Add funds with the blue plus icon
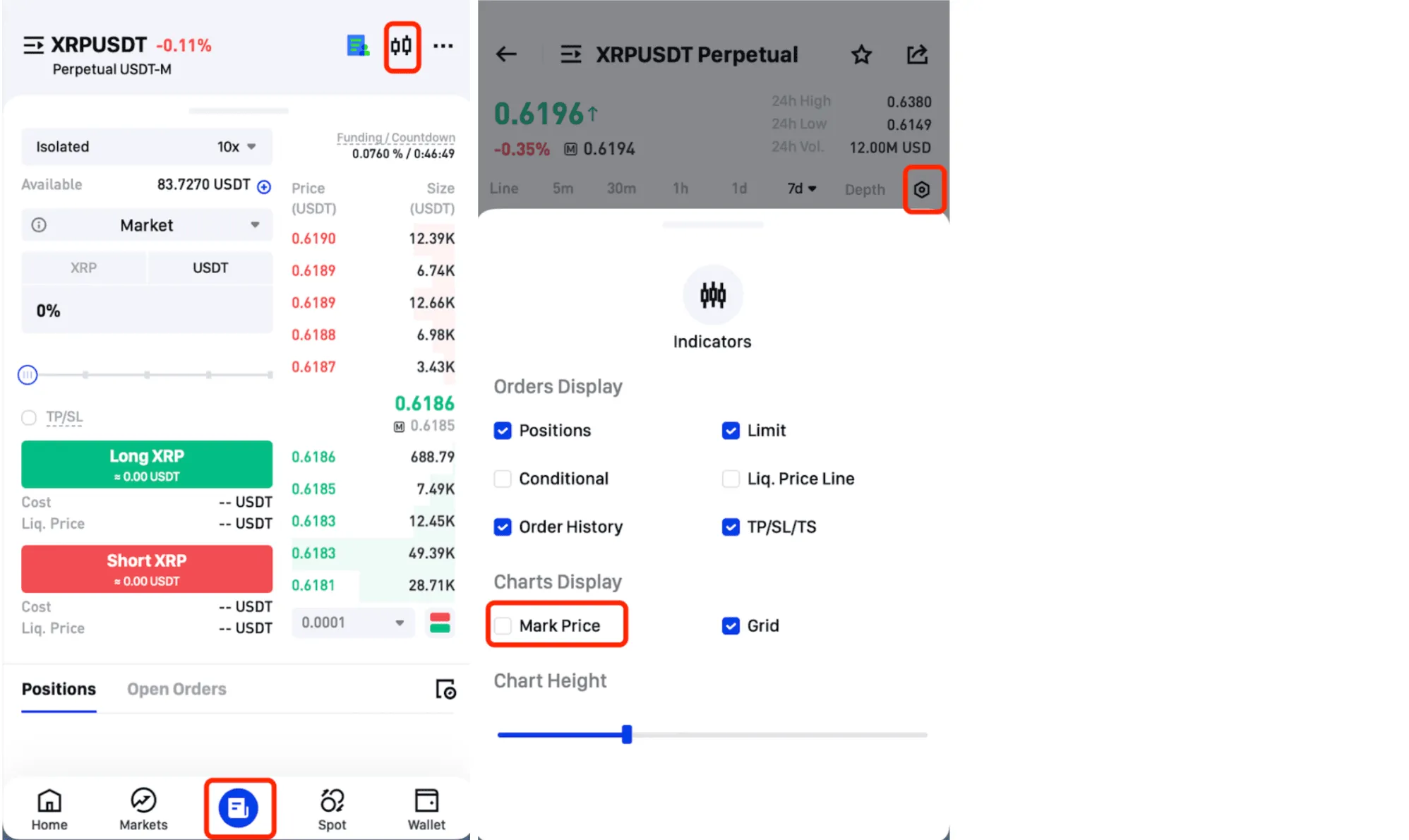The width and height of the screenshot is (1409, 840). (264, 186)
